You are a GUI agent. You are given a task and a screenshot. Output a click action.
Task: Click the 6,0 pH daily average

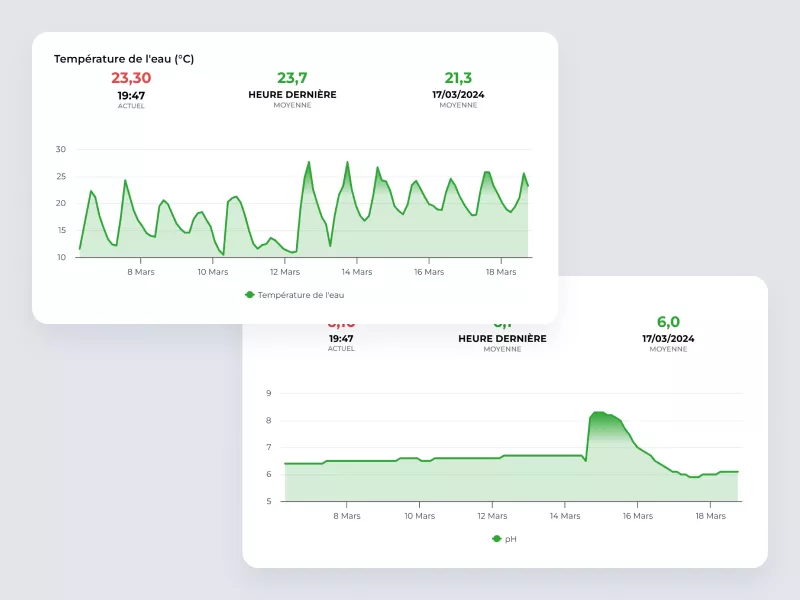click(x=668, y=322)
